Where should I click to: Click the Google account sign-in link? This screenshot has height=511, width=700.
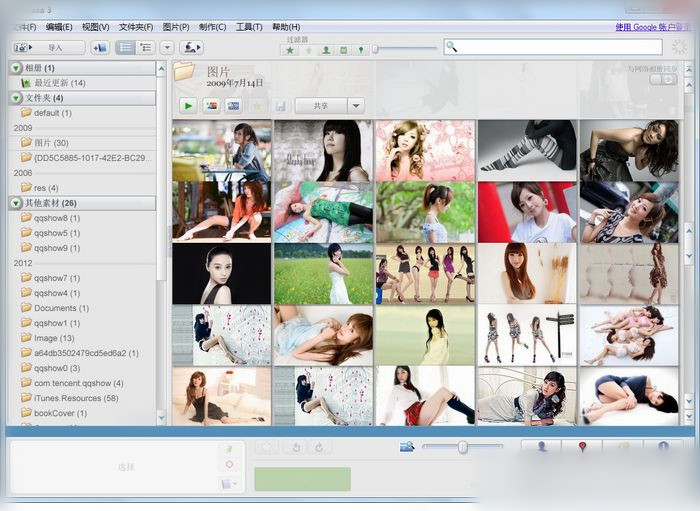click(x=653, y=27)
